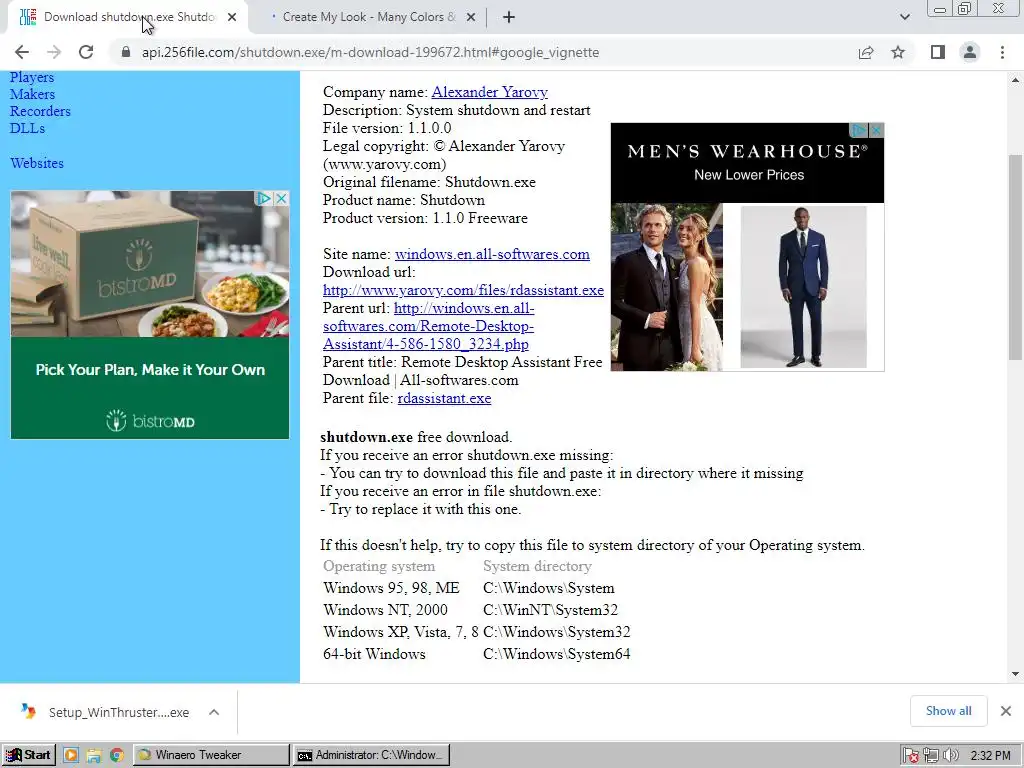Launch media player from taskbar

(71, 756)
